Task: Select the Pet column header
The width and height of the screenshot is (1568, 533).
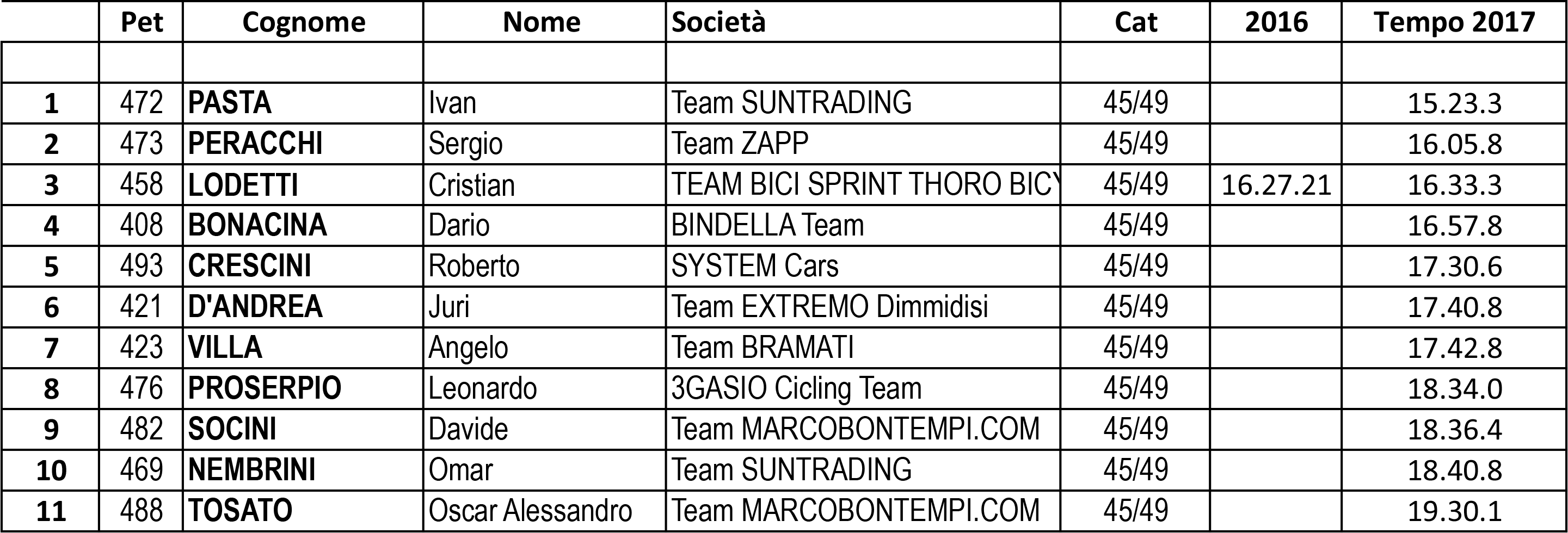Action: pos(141,22)
